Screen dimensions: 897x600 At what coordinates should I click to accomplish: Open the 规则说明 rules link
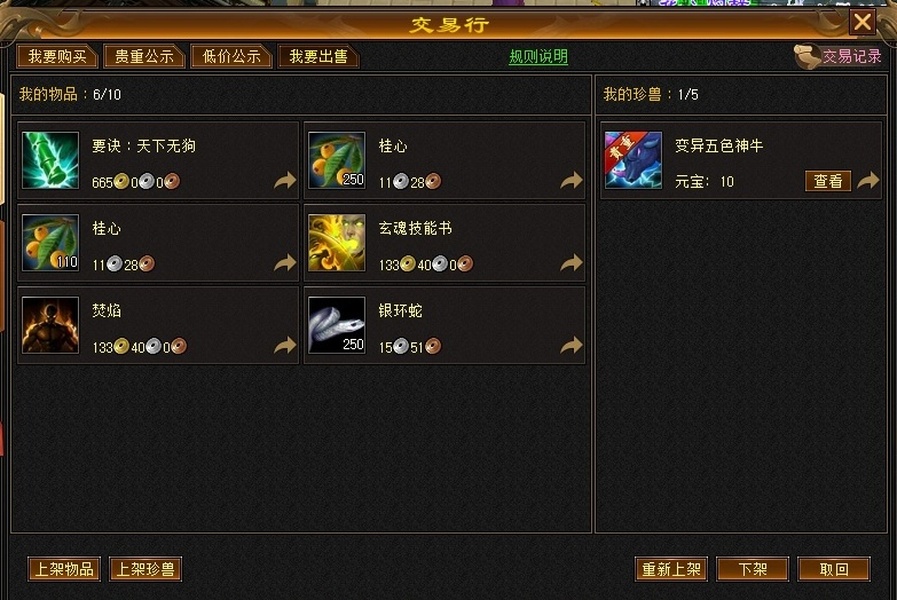[538, 57]
